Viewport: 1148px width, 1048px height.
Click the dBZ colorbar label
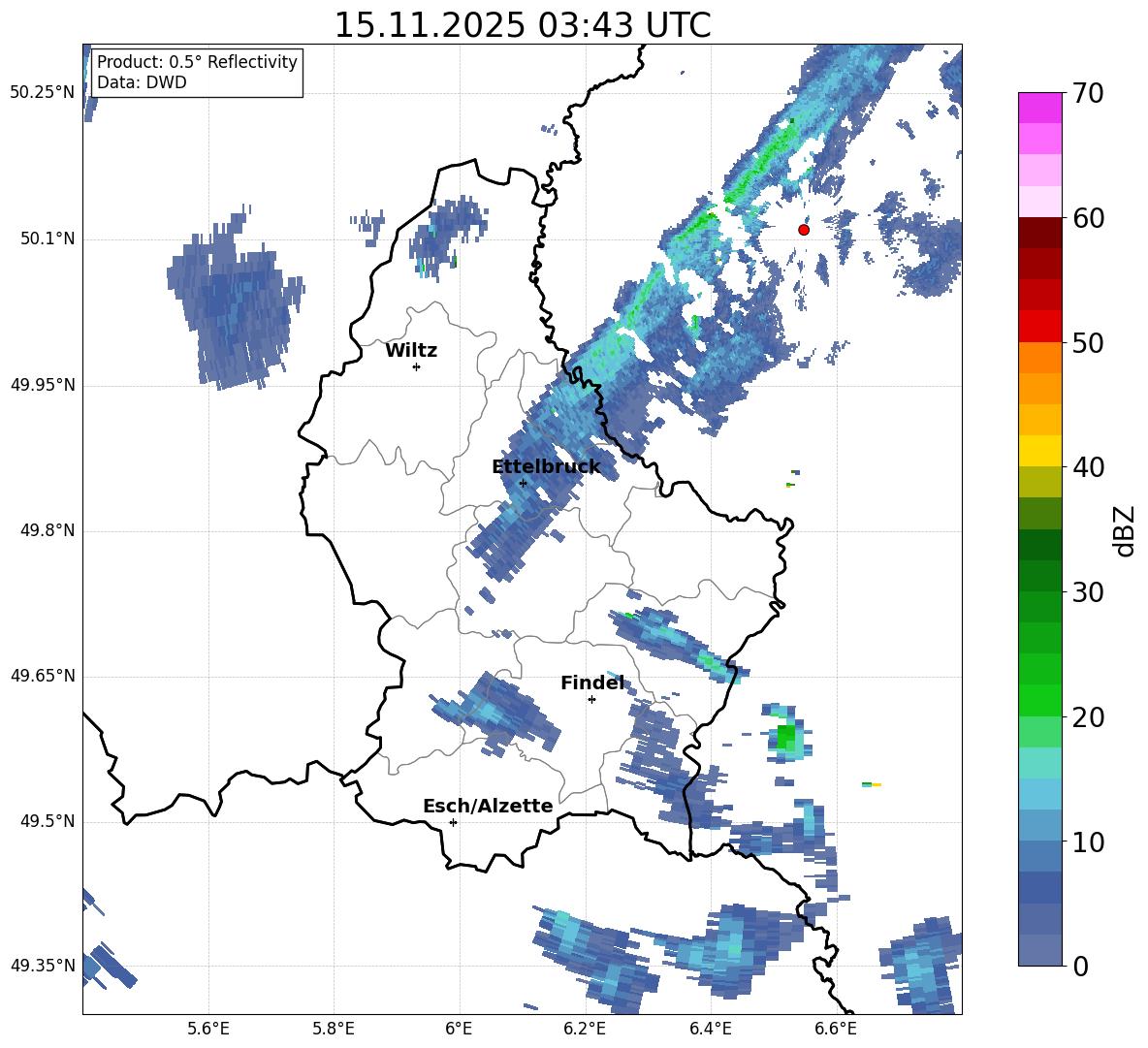coord(1124,530)
